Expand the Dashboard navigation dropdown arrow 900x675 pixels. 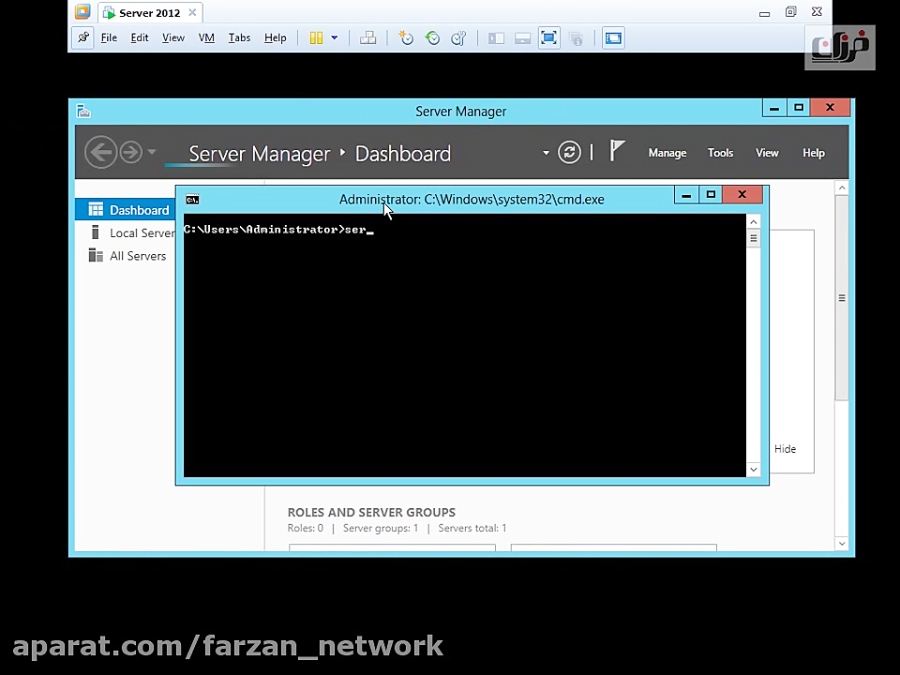pyautogui.click(x=545, y=152)
